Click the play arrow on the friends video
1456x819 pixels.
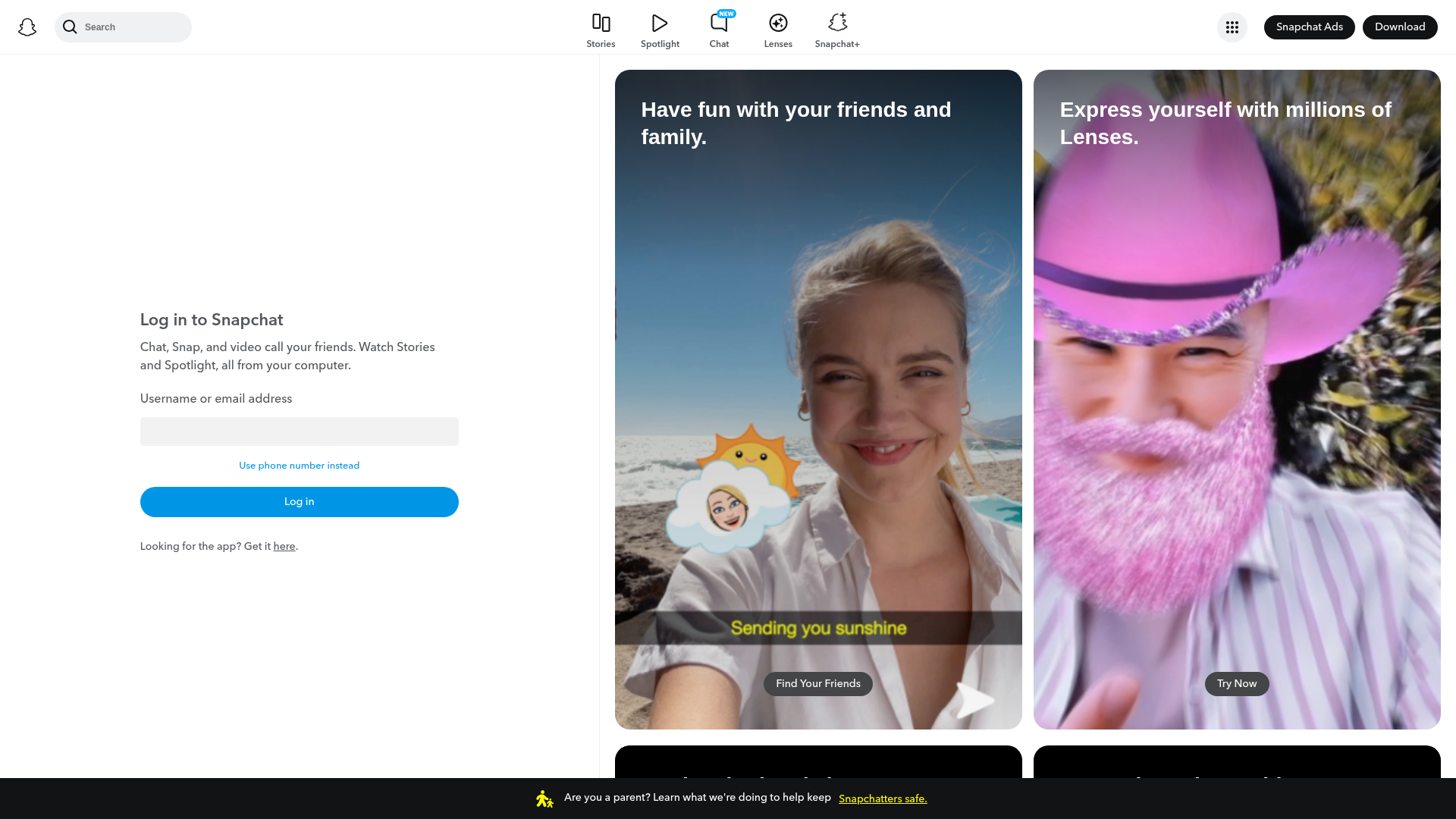tap(974, 700)
